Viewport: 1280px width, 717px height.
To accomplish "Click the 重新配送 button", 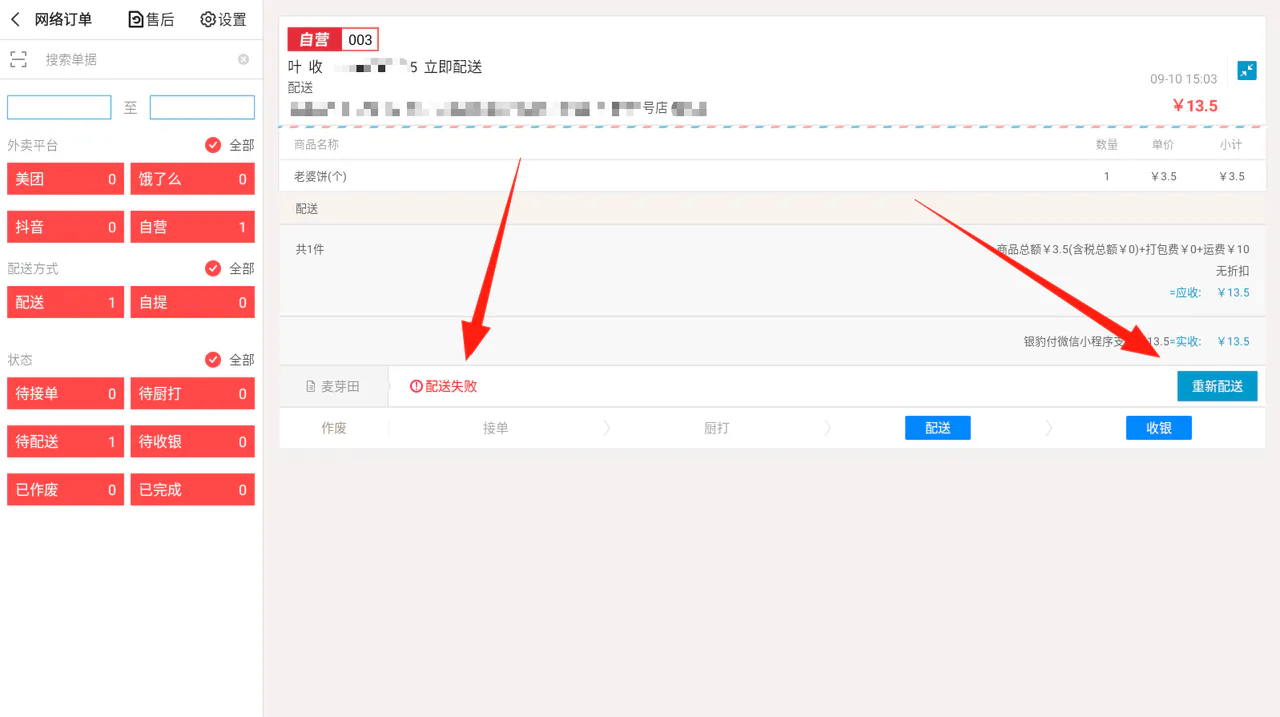I will click(x=1217, y=386).
